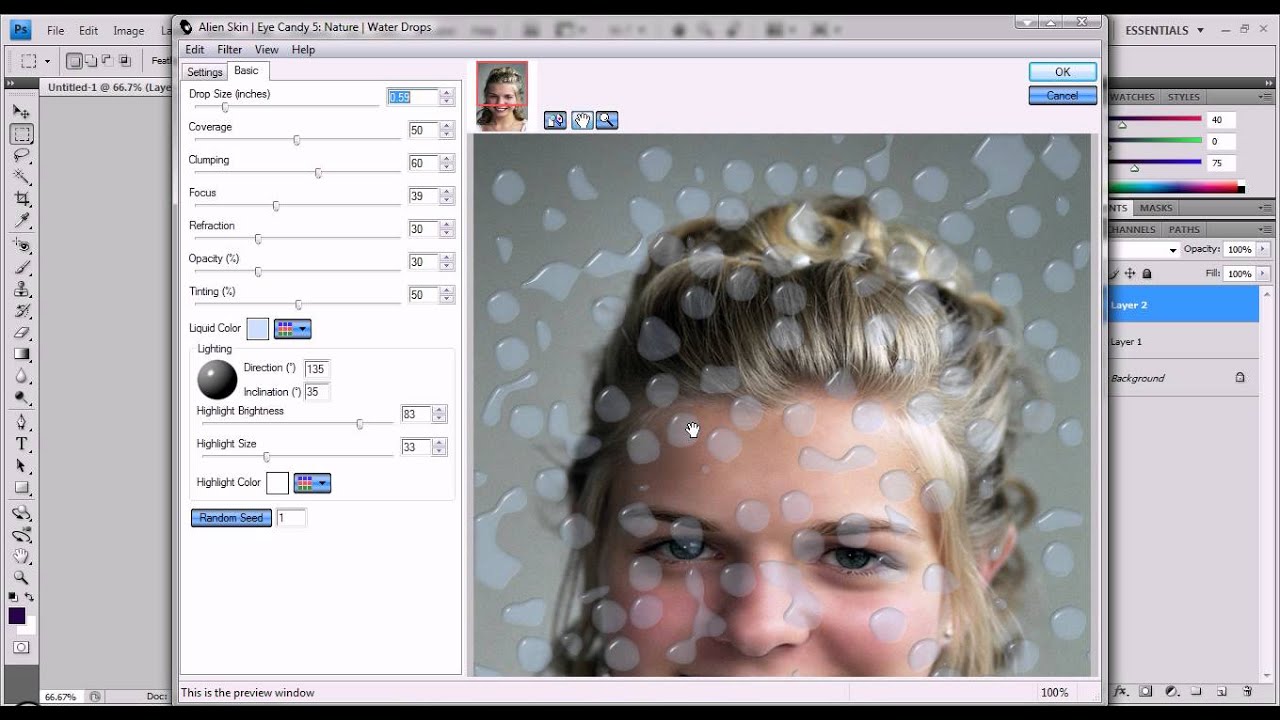Image resolution: width=1280 pixels, height=720 pixels.
Task: Switch to the Basic tab
Action: (x=246, y=70)
